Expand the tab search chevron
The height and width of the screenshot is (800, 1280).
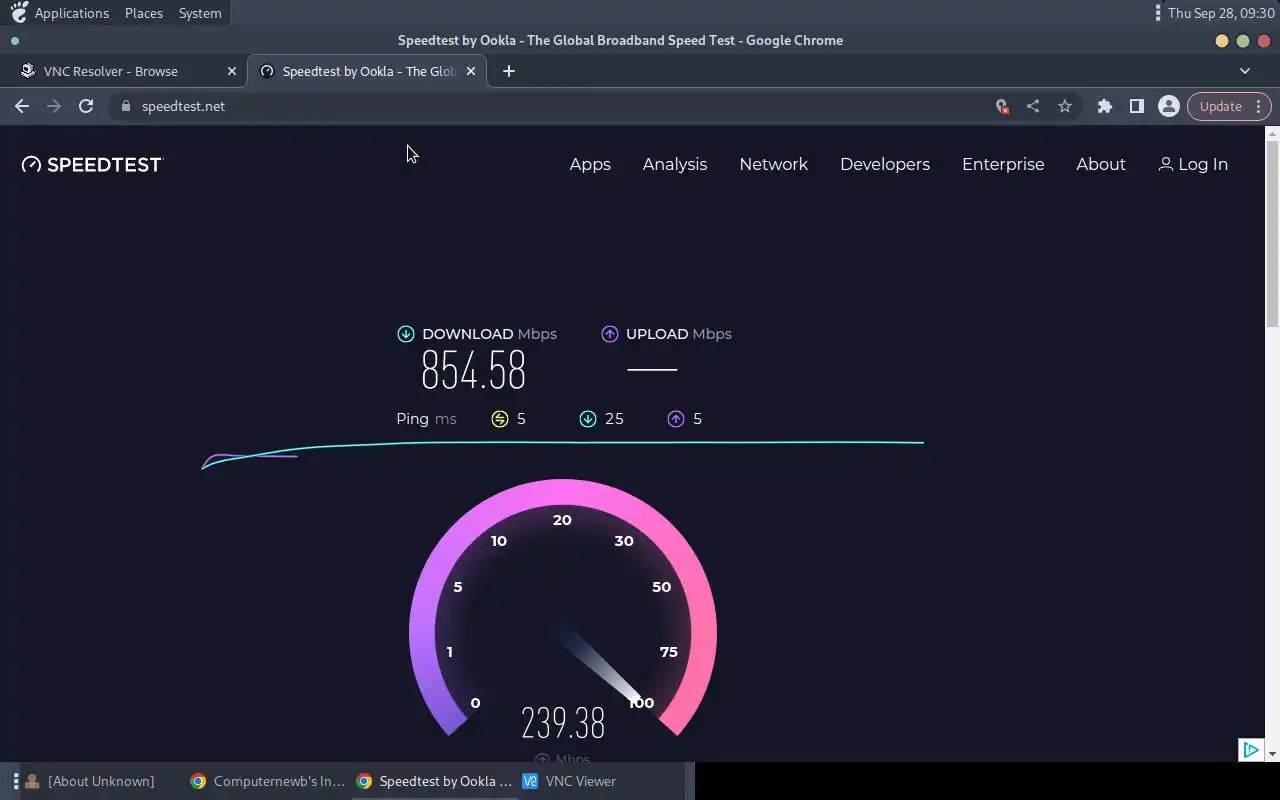click(x=1245, y=71)
